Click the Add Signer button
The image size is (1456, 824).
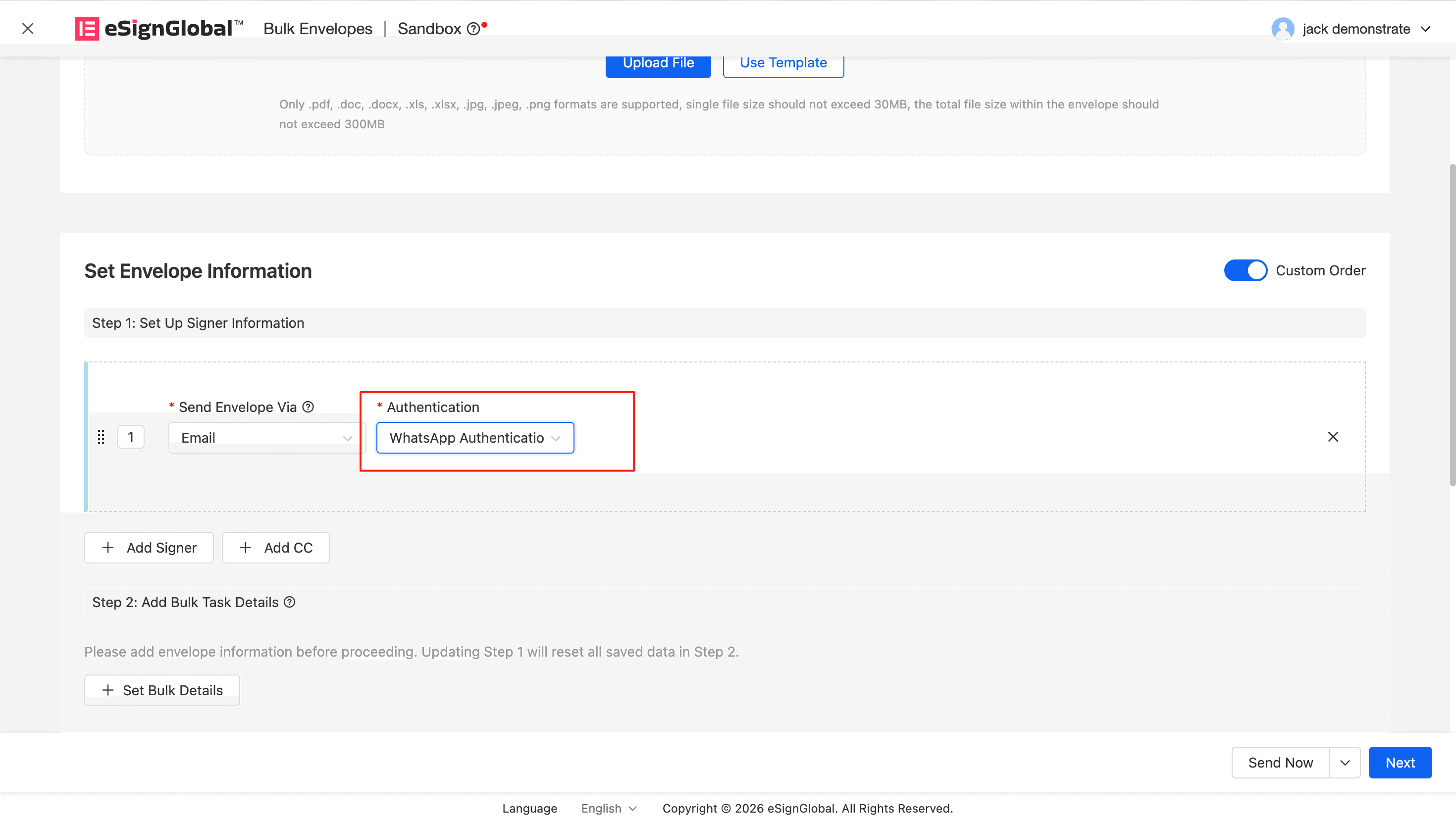(x=149, y=548)
